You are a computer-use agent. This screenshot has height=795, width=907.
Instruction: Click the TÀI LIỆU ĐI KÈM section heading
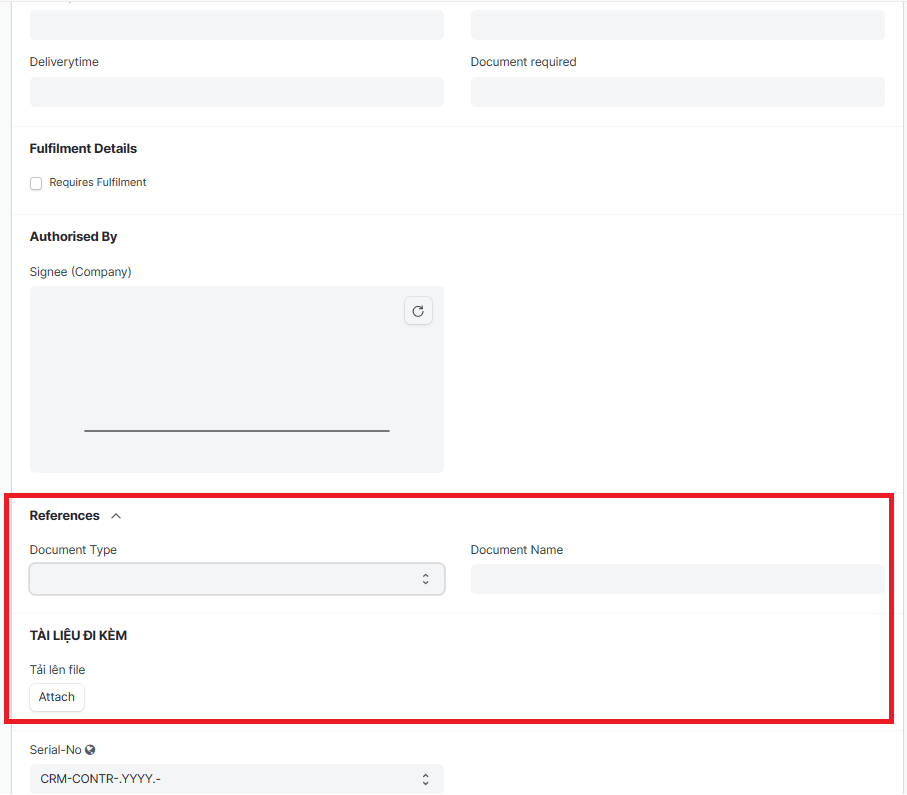pyautogui.click(x=78, y=636)
